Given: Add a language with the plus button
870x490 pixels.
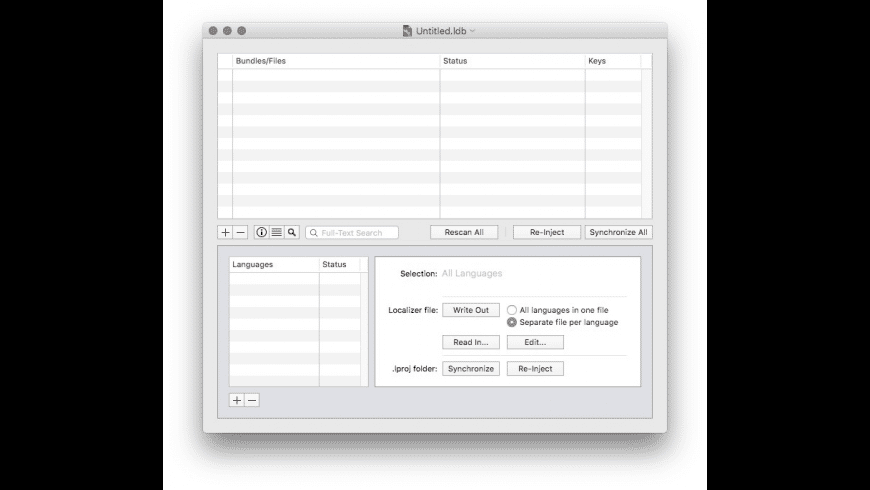Looking at the screenshot, I should (x=237, y=400).
